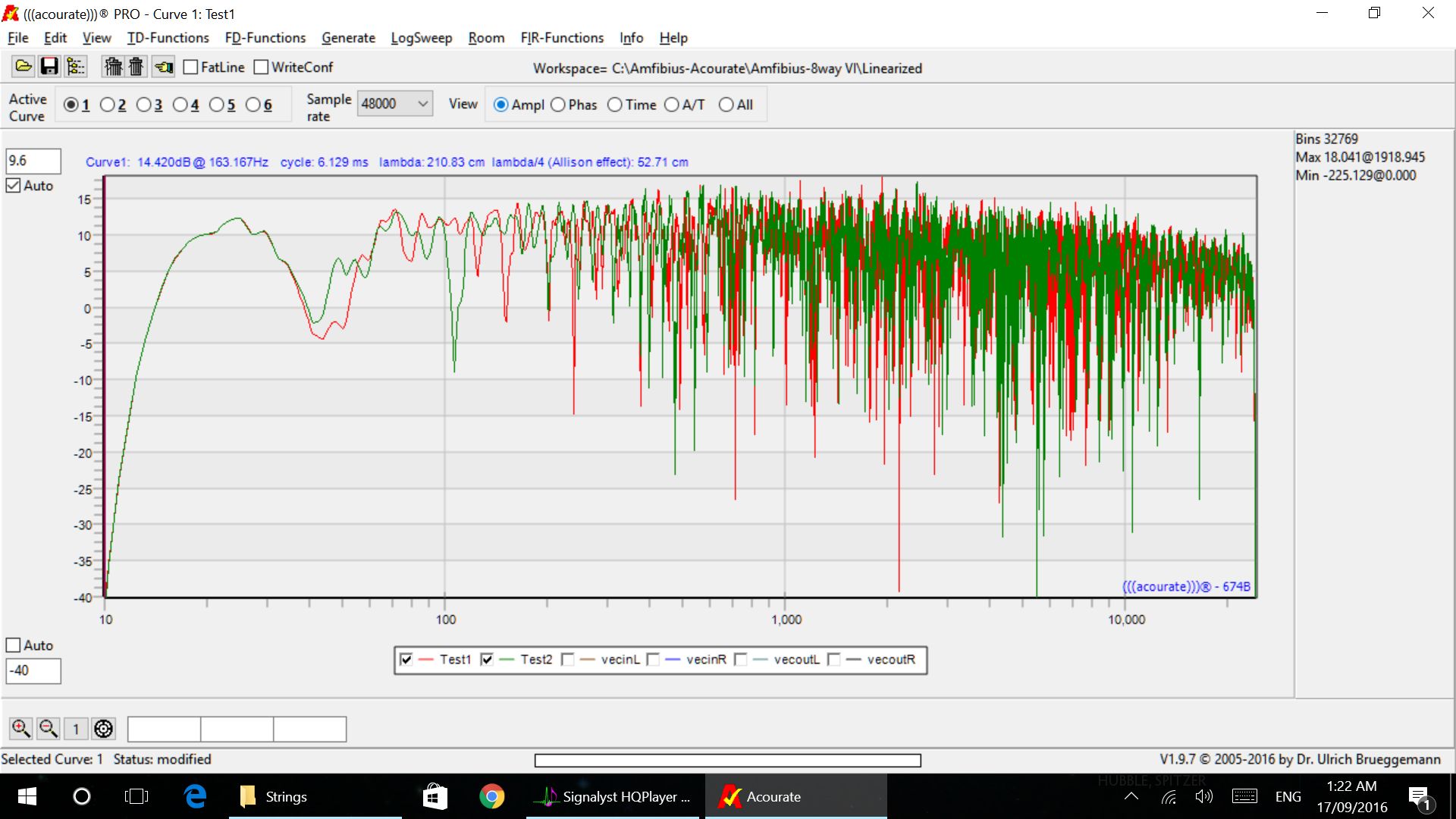Click the upper scale field showing 9.6
1456x819 pixels.
point(33,161)
